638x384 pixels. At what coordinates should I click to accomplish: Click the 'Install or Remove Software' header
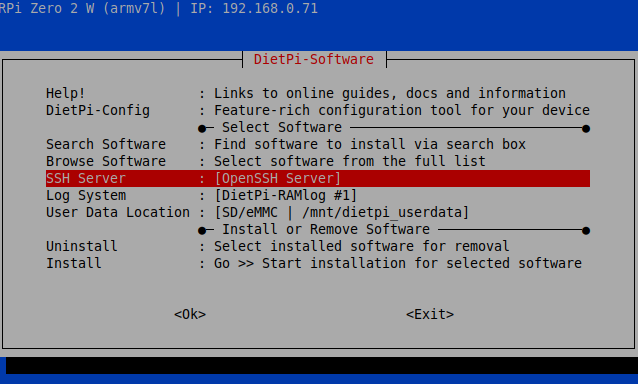click(326, 229)
